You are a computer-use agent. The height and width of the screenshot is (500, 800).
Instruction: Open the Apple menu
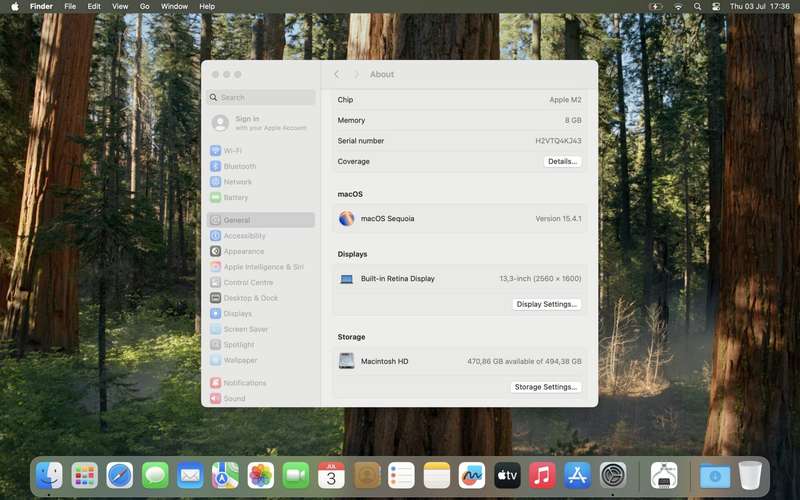[15, 7]
